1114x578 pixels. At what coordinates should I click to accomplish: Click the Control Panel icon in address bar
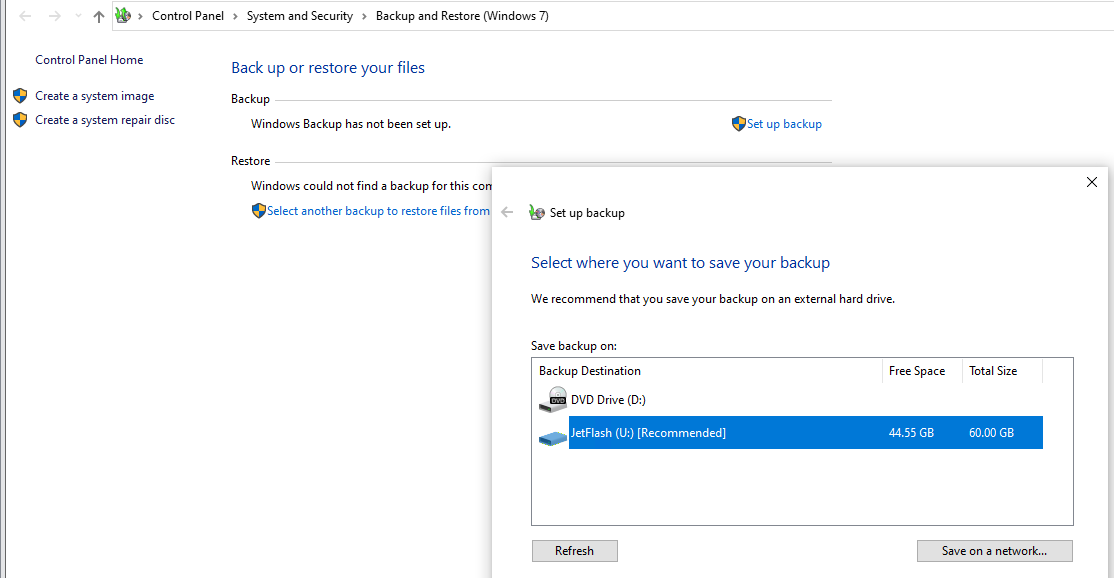pyautogui.click(x=123, y=15)
